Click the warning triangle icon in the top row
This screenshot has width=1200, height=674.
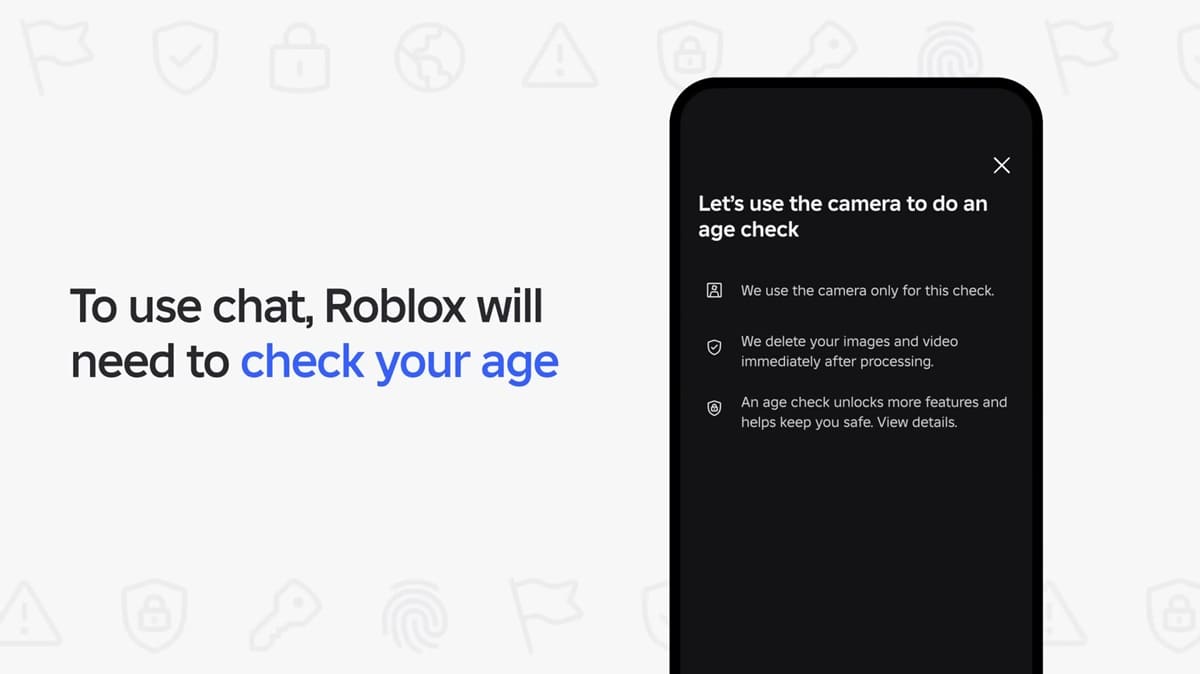pyautogui.click(x=560, y=56)
